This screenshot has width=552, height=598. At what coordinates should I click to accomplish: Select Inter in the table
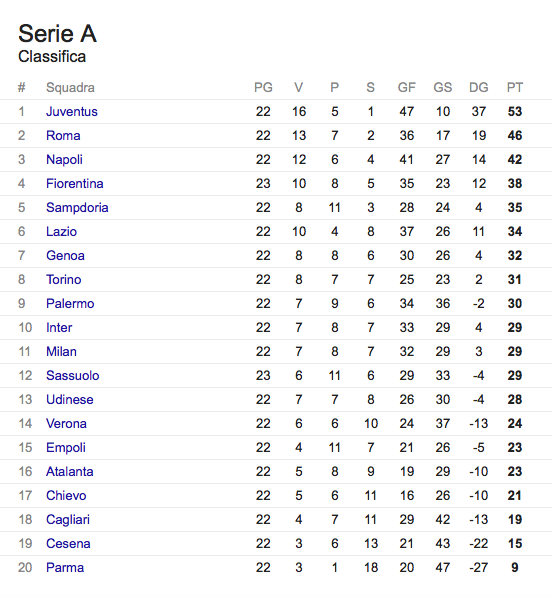tap(59, 328)
